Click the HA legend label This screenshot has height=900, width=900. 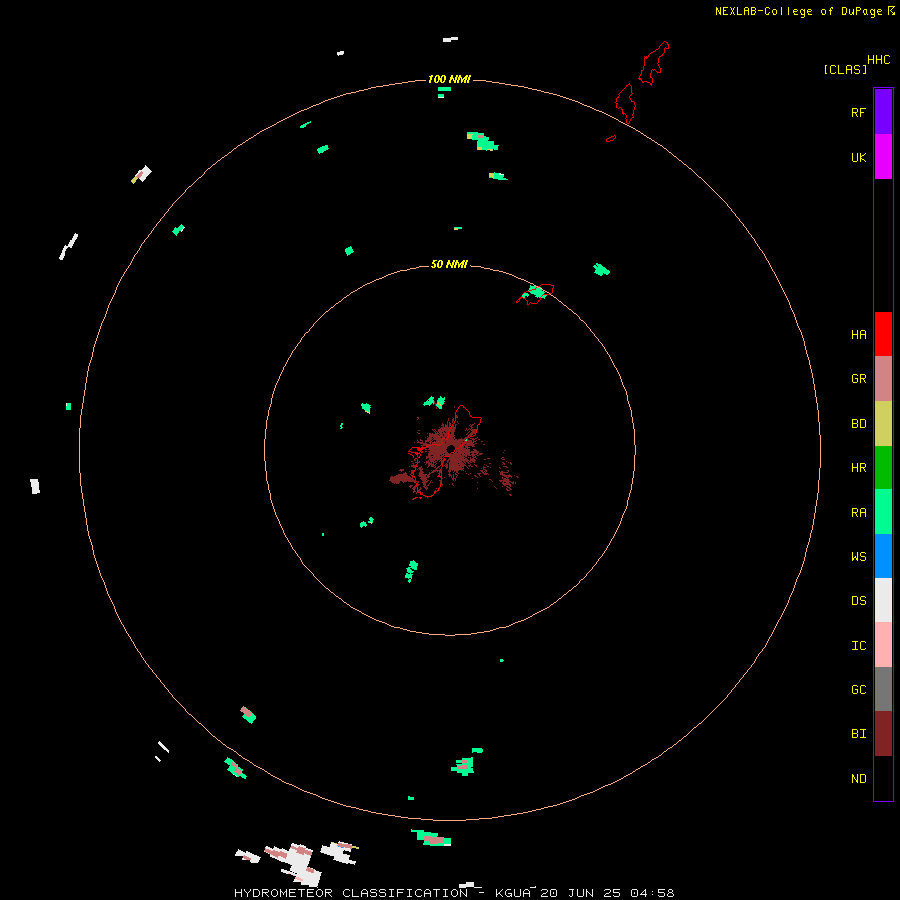859,334
